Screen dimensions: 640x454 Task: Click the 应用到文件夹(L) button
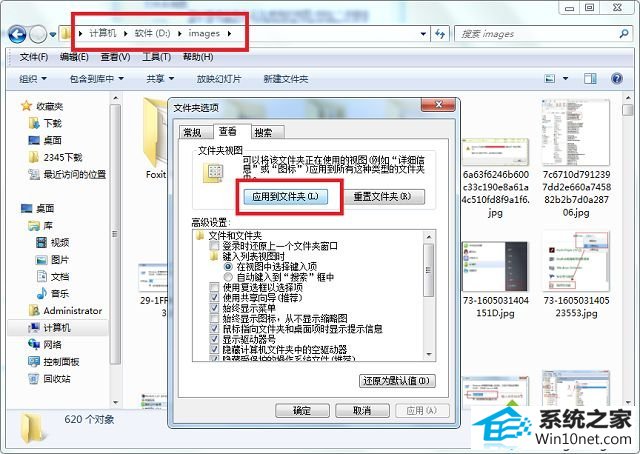285,197
